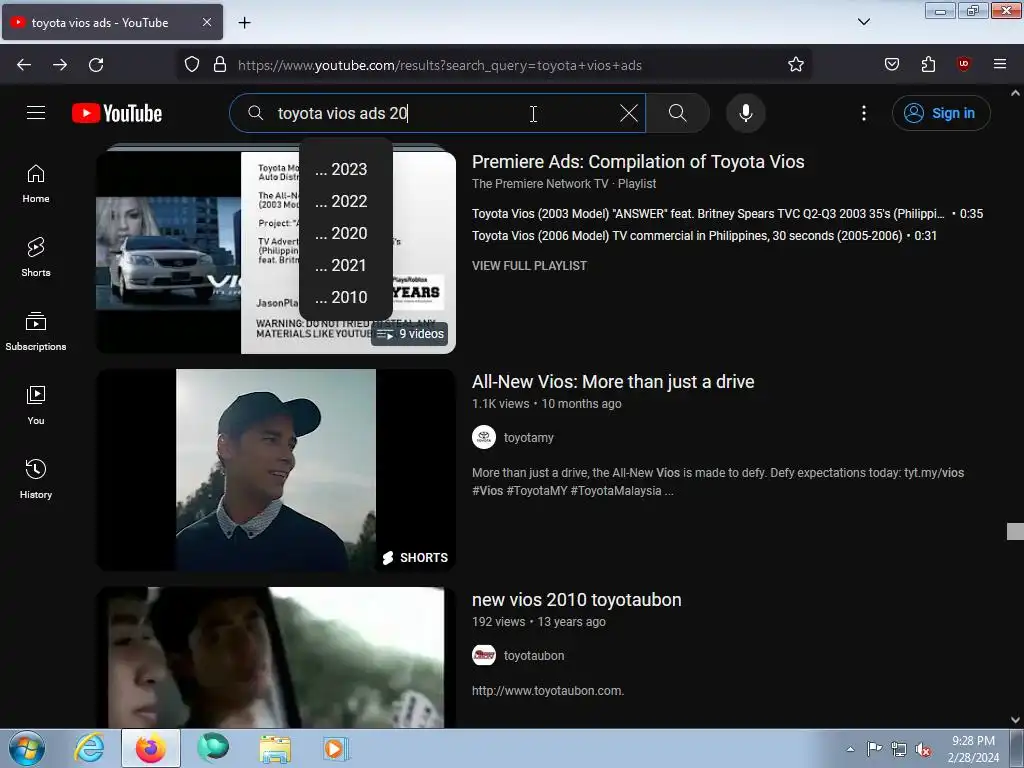Click toyotamy channel avatar
This screenshot has height=768, width=1024.
coord(483,437)
